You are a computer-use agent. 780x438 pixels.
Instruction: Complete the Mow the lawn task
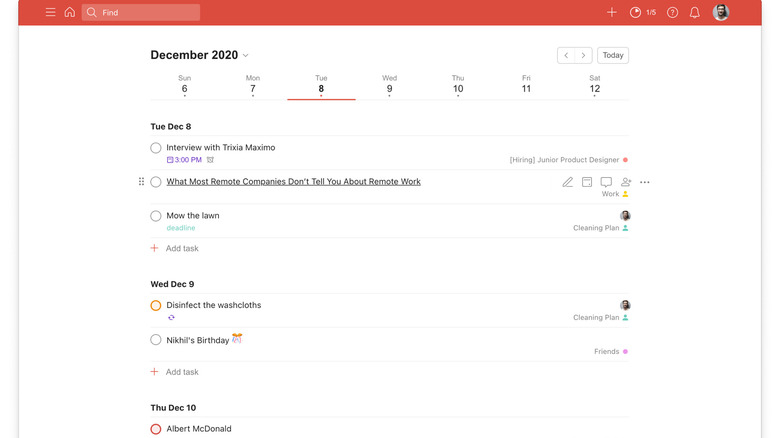point(156,216)
